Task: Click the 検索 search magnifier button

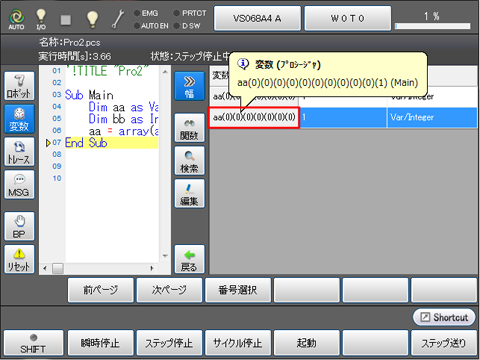Action: [x=189, y=161]
